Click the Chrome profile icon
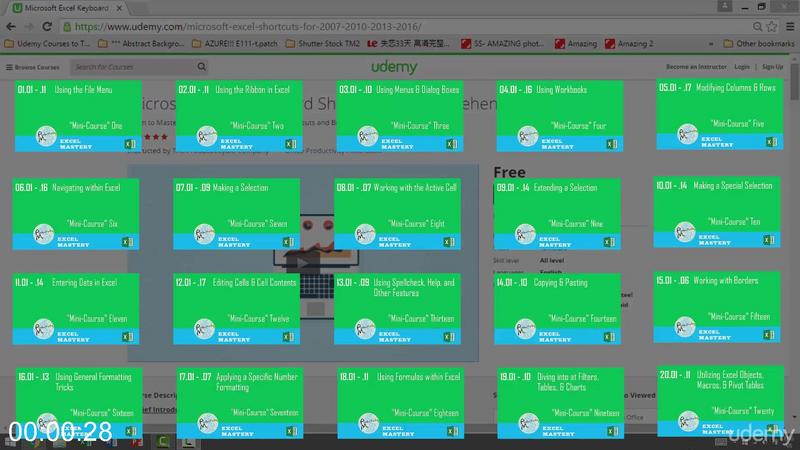800x450 pixels. [724, 6]
